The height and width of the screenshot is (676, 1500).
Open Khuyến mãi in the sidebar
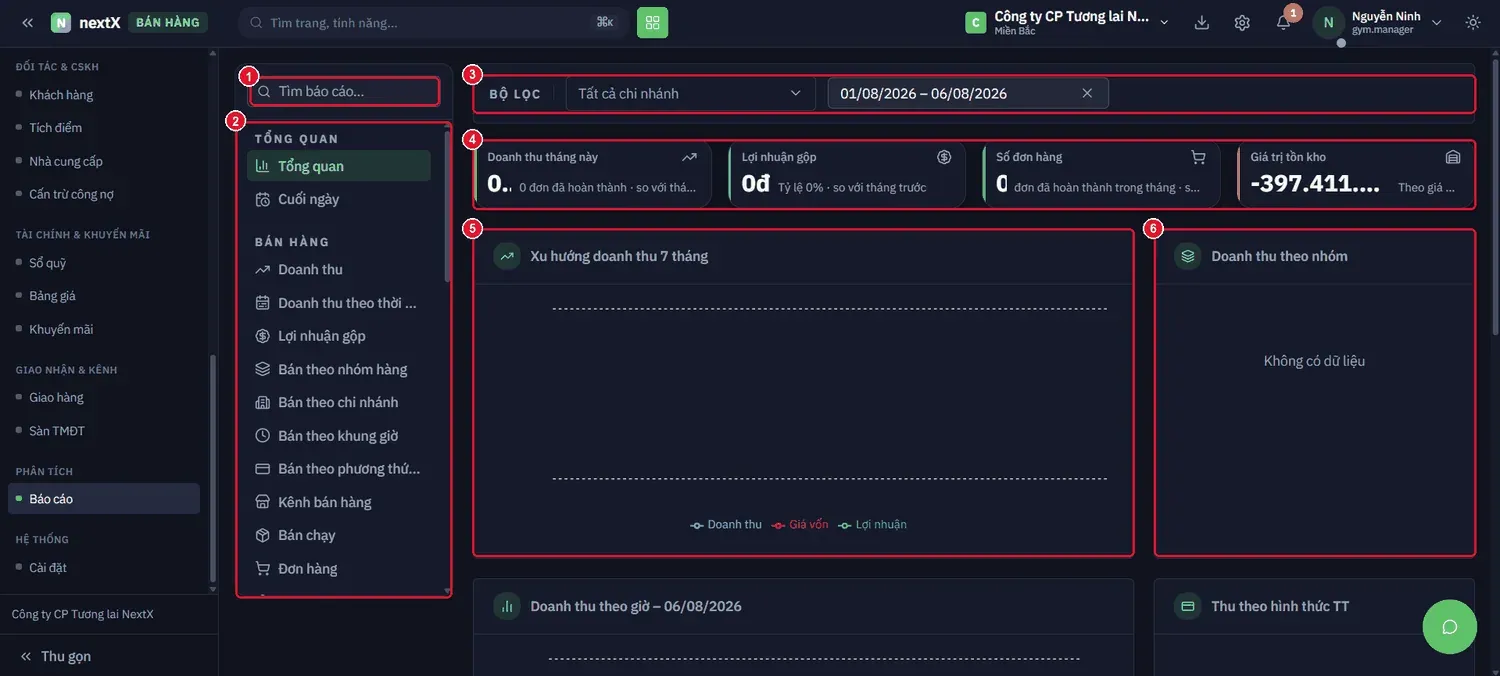(x=104, y=329)
